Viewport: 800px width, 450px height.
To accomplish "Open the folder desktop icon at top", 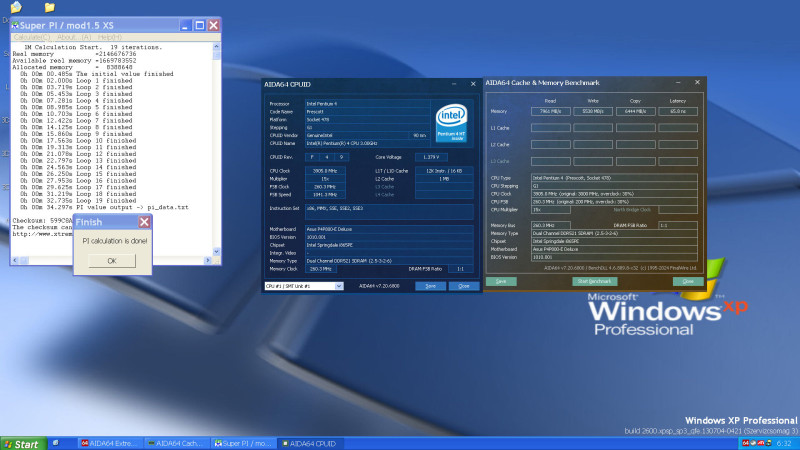I will click(x=49, y=7).
